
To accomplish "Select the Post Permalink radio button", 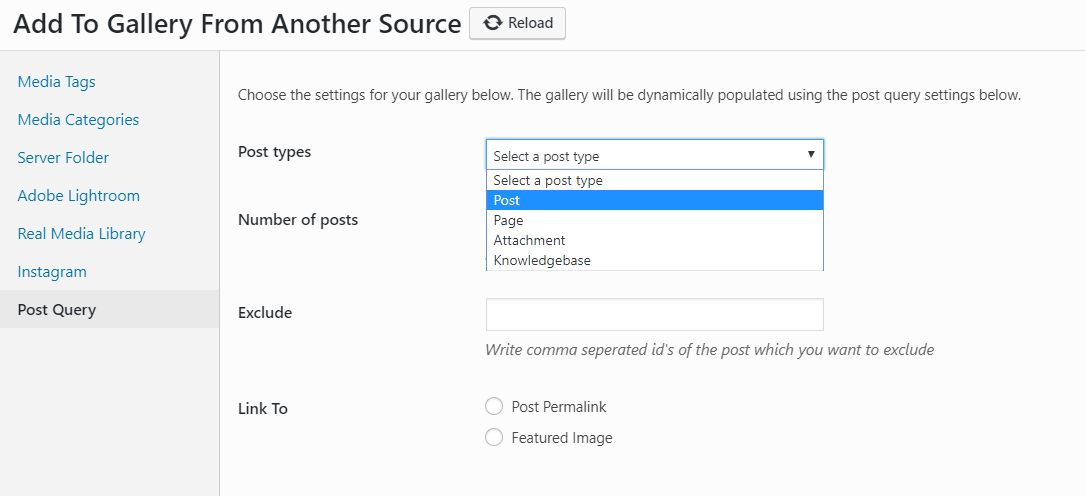I will coord(494,407).
